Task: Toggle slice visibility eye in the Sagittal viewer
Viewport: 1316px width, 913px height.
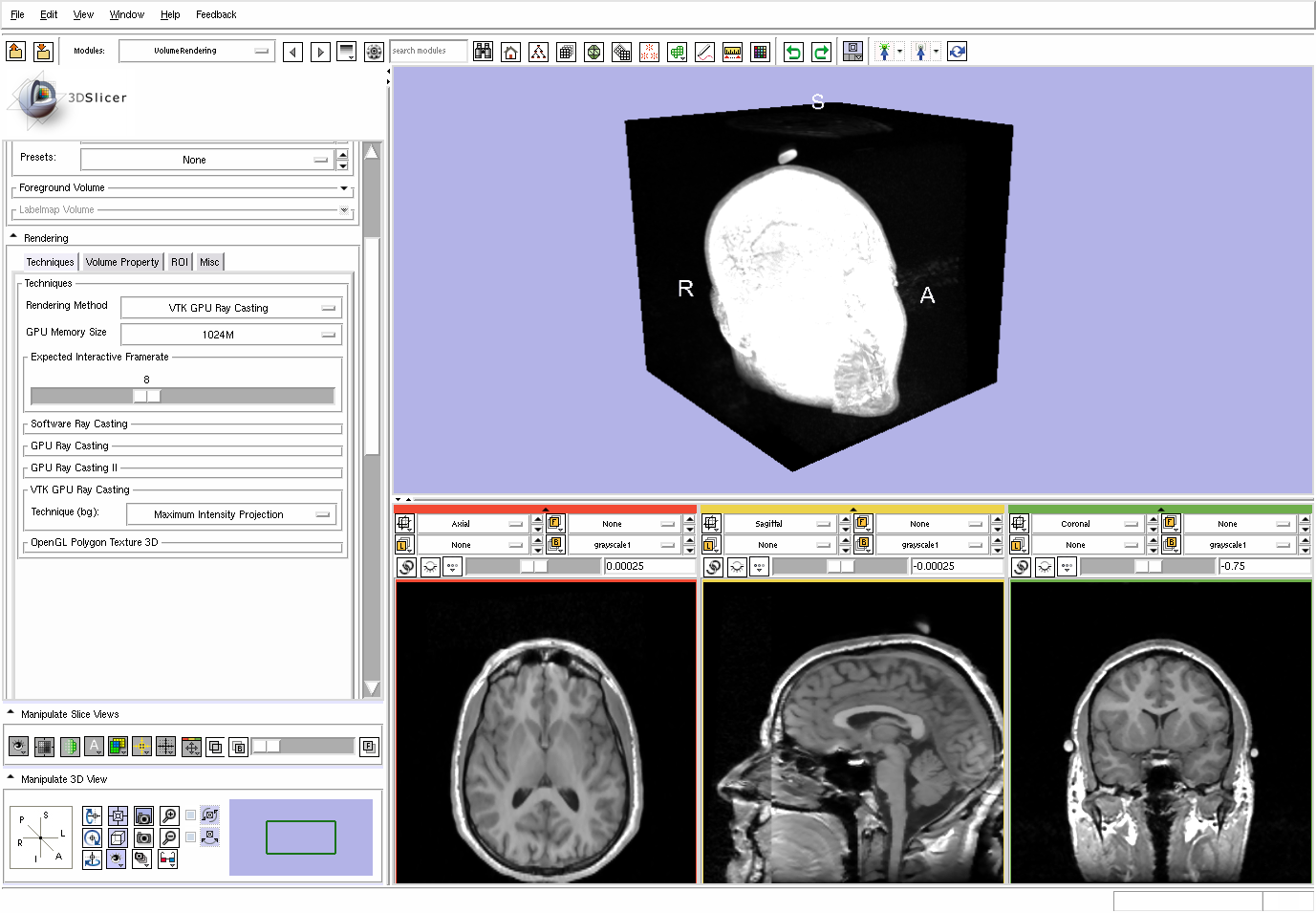Action: (738, 567)
